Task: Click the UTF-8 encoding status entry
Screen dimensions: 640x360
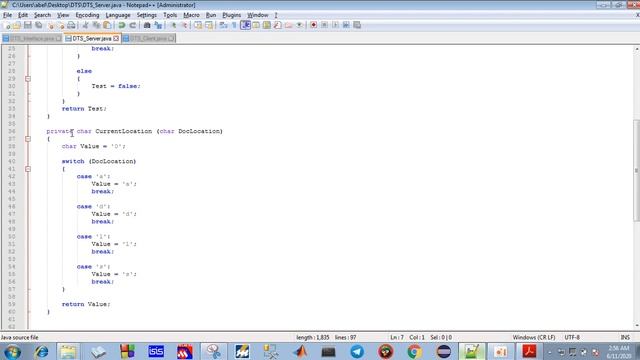Action: [x=572, y=338]
